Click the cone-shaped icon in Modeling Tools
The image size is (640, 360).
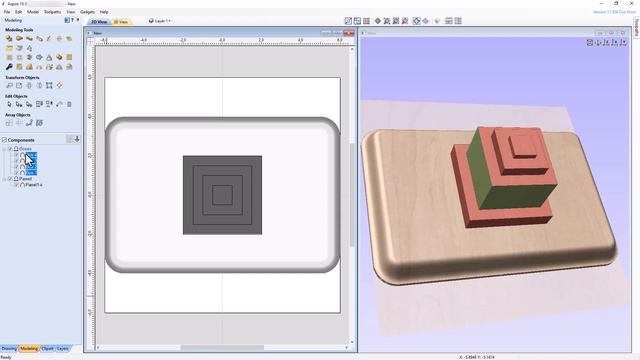[49, 58]
